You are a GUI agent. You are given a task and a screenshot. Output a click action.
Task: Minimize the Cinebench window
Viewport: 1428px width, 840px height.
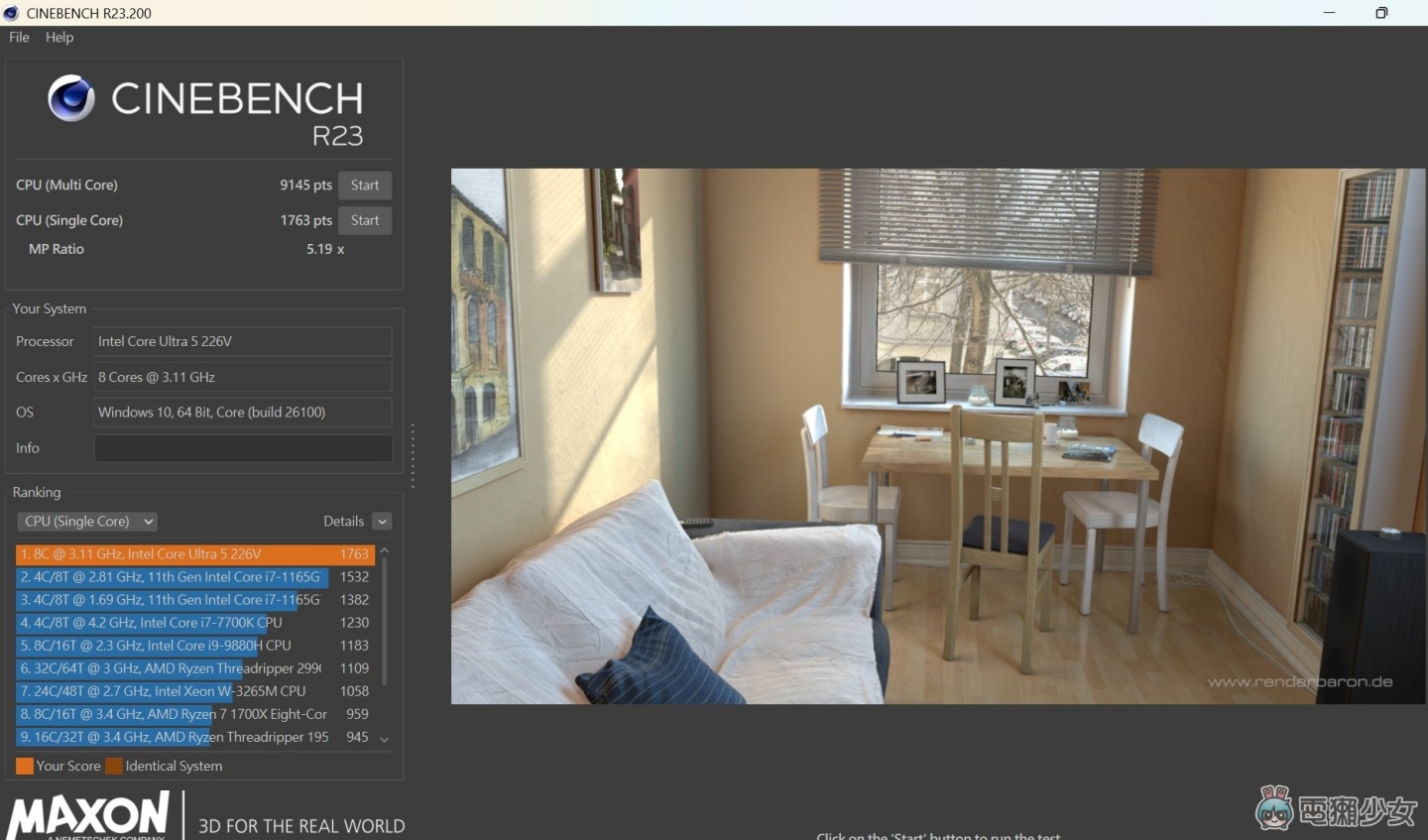click(1329, 13)
